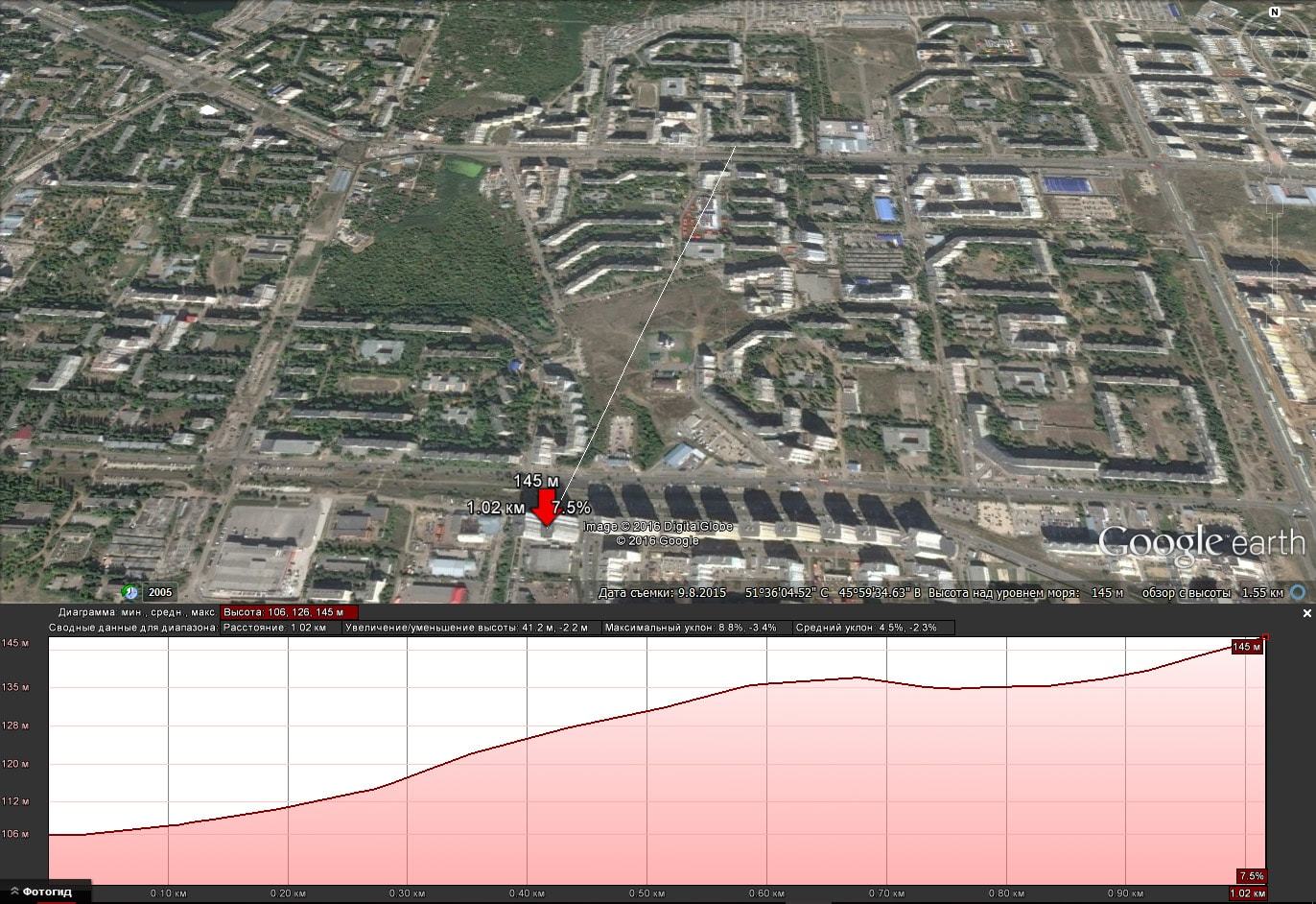
Task: Click the 7.5% slope label on graph
Action: tap(1251, 876)
